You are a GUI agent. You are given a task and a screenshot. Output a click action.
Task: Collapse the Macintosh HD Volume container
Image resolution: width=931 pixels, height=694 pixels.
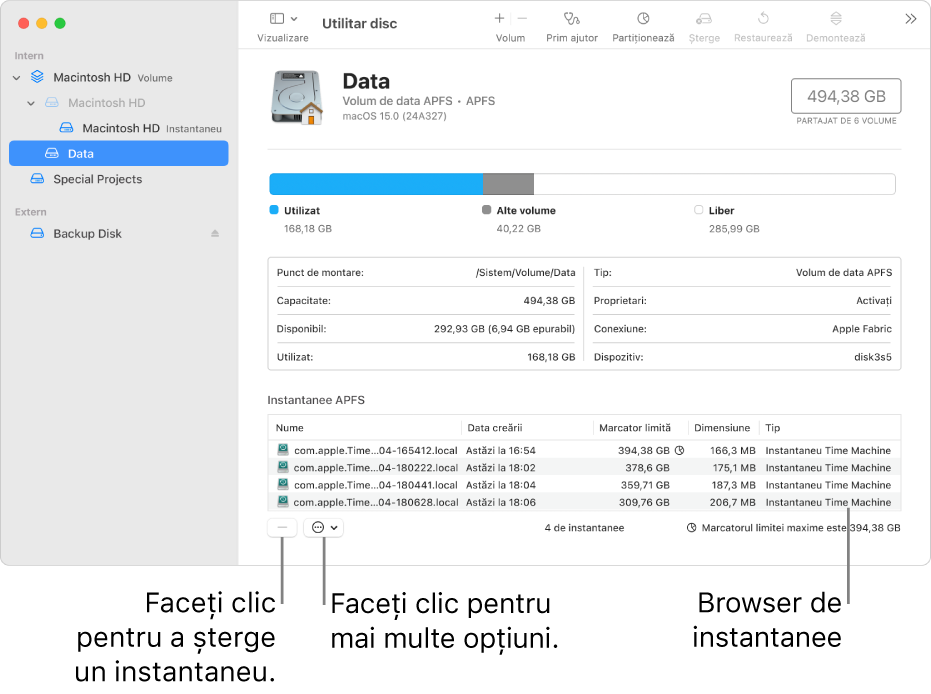tap(17, 78)
